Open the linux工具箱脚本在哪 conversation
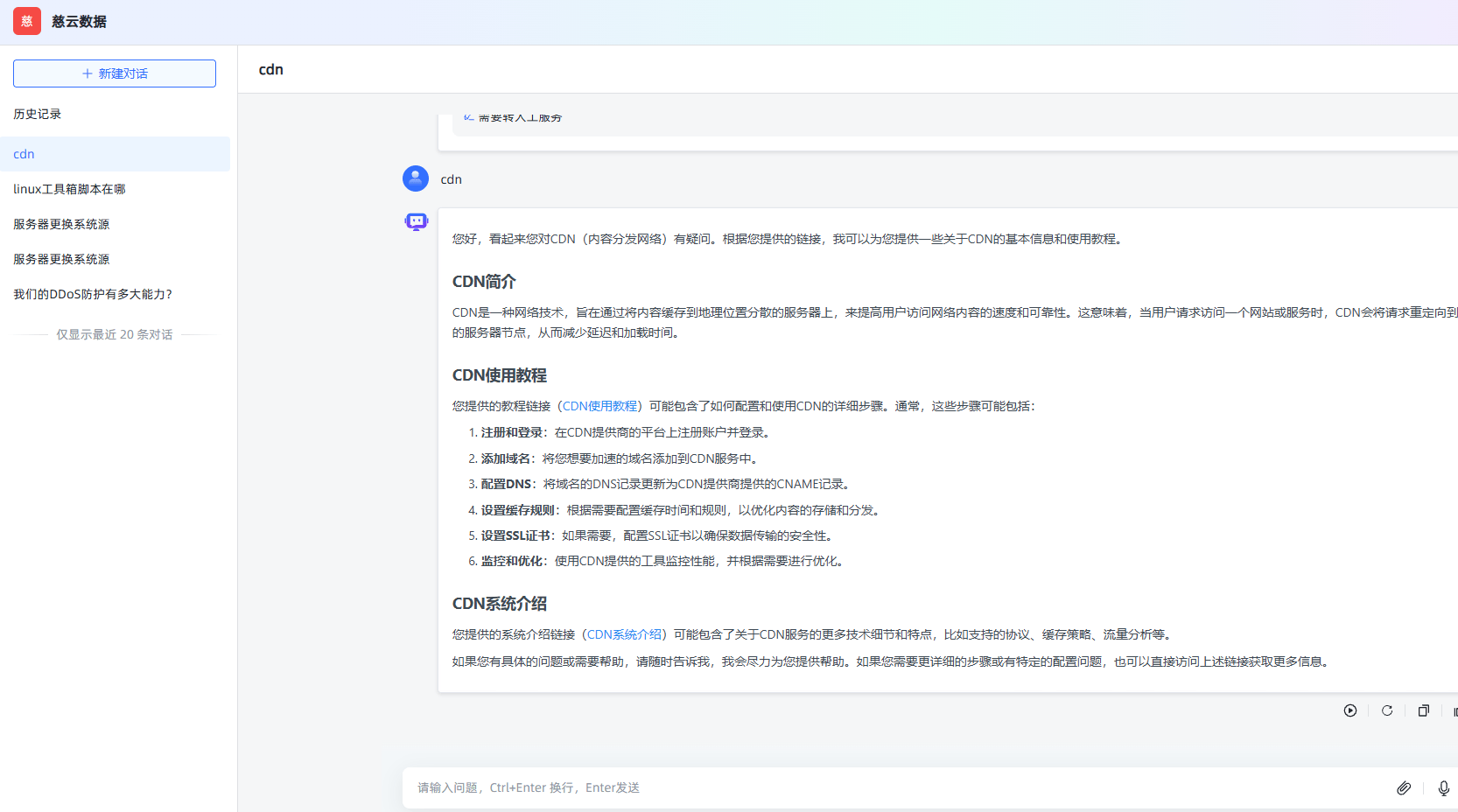The width and height of the screenshot is (1458, 812). tap(115, 189)
